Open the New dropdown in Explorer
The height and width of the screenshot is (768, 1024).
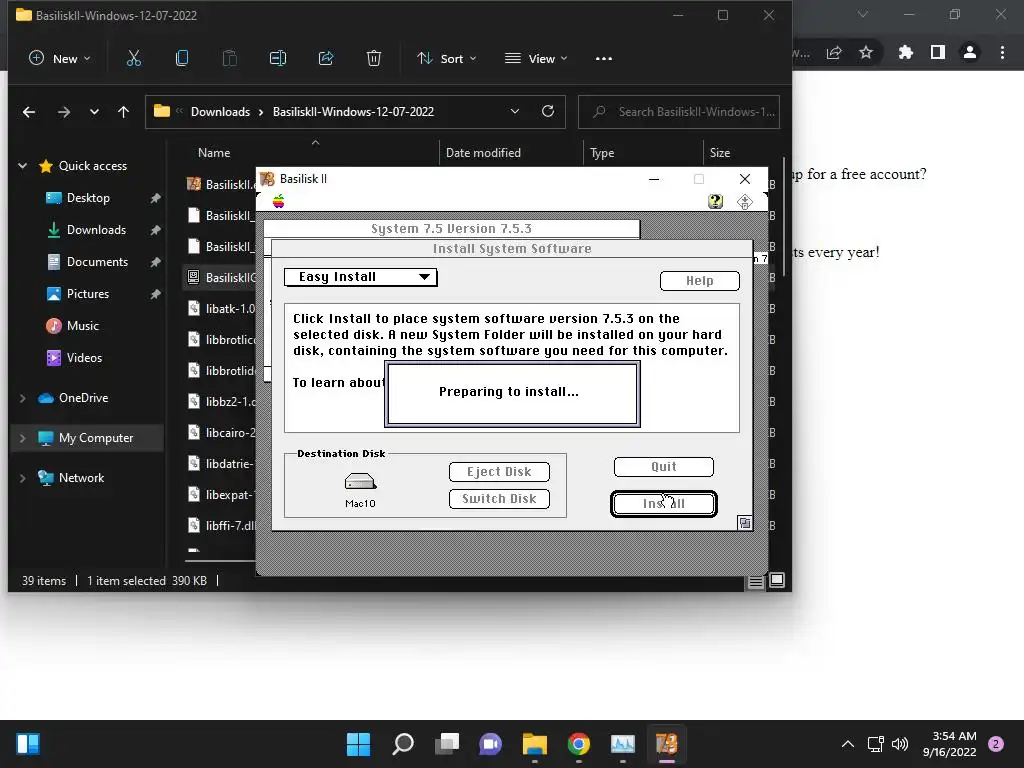59,59
